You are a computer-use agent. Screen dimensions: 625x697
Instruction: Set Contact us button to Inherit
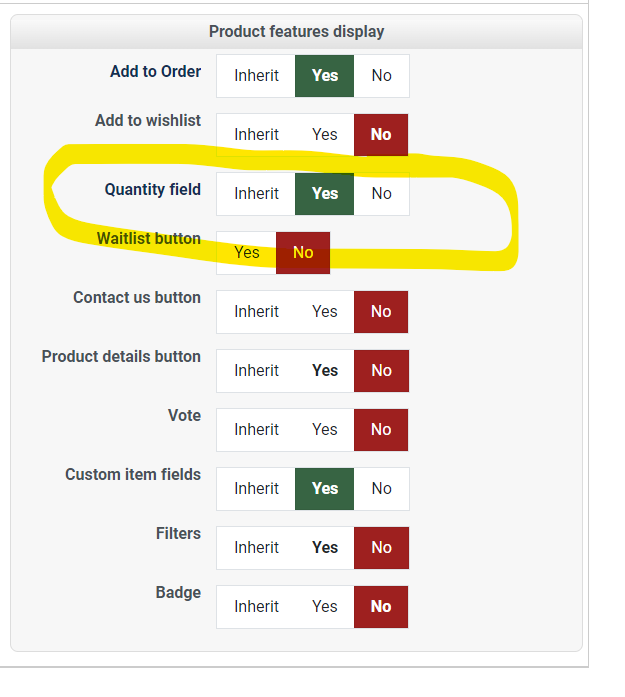(256, 312)
